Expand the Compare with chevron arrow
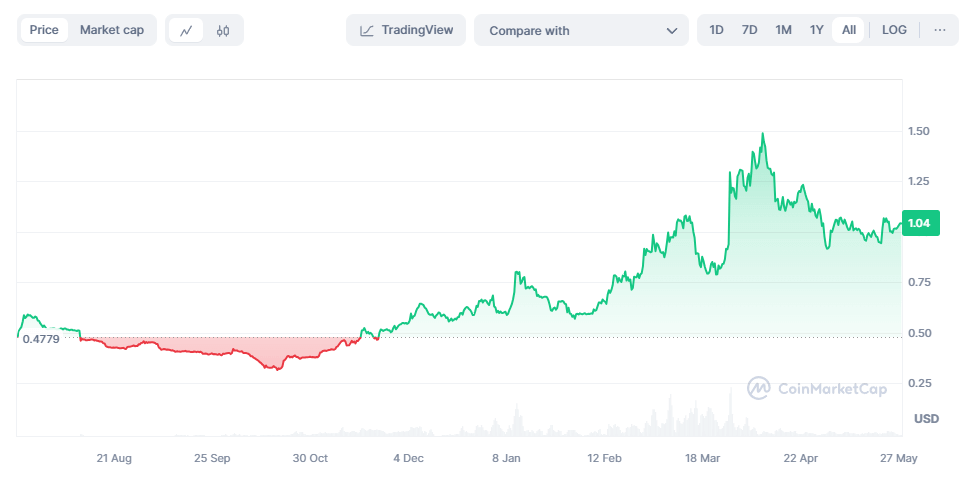963x481 pixels. (x=672, y=31)
